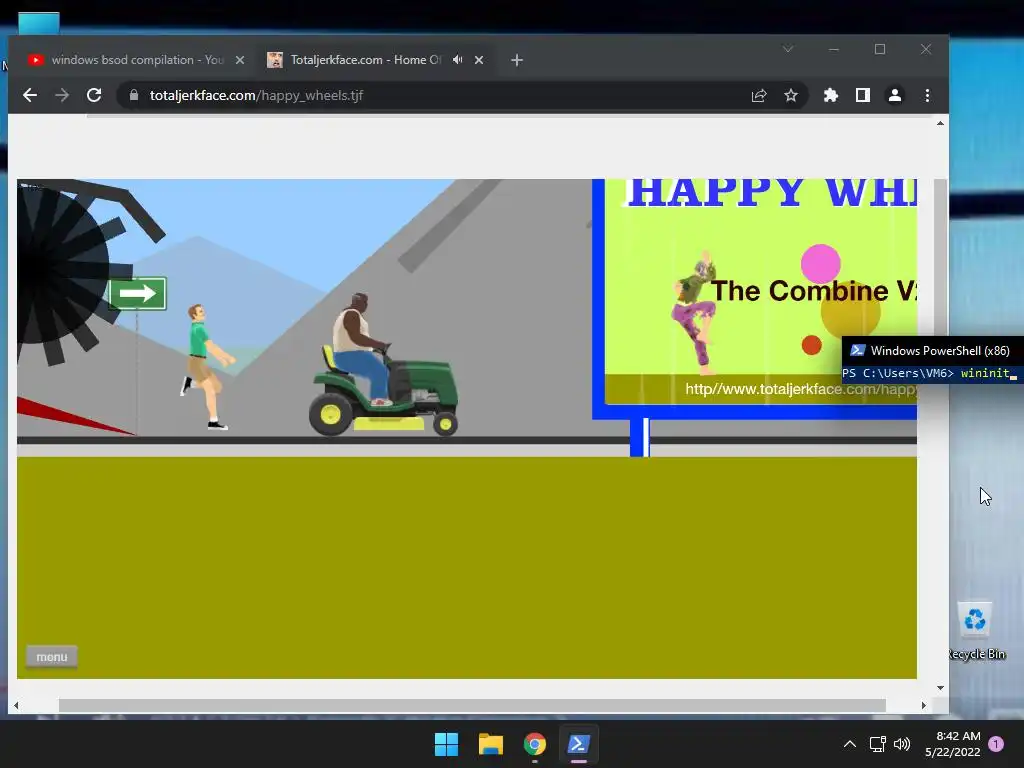
Task: Mute audio on the Totaljerkface tab
Action: 458,59
